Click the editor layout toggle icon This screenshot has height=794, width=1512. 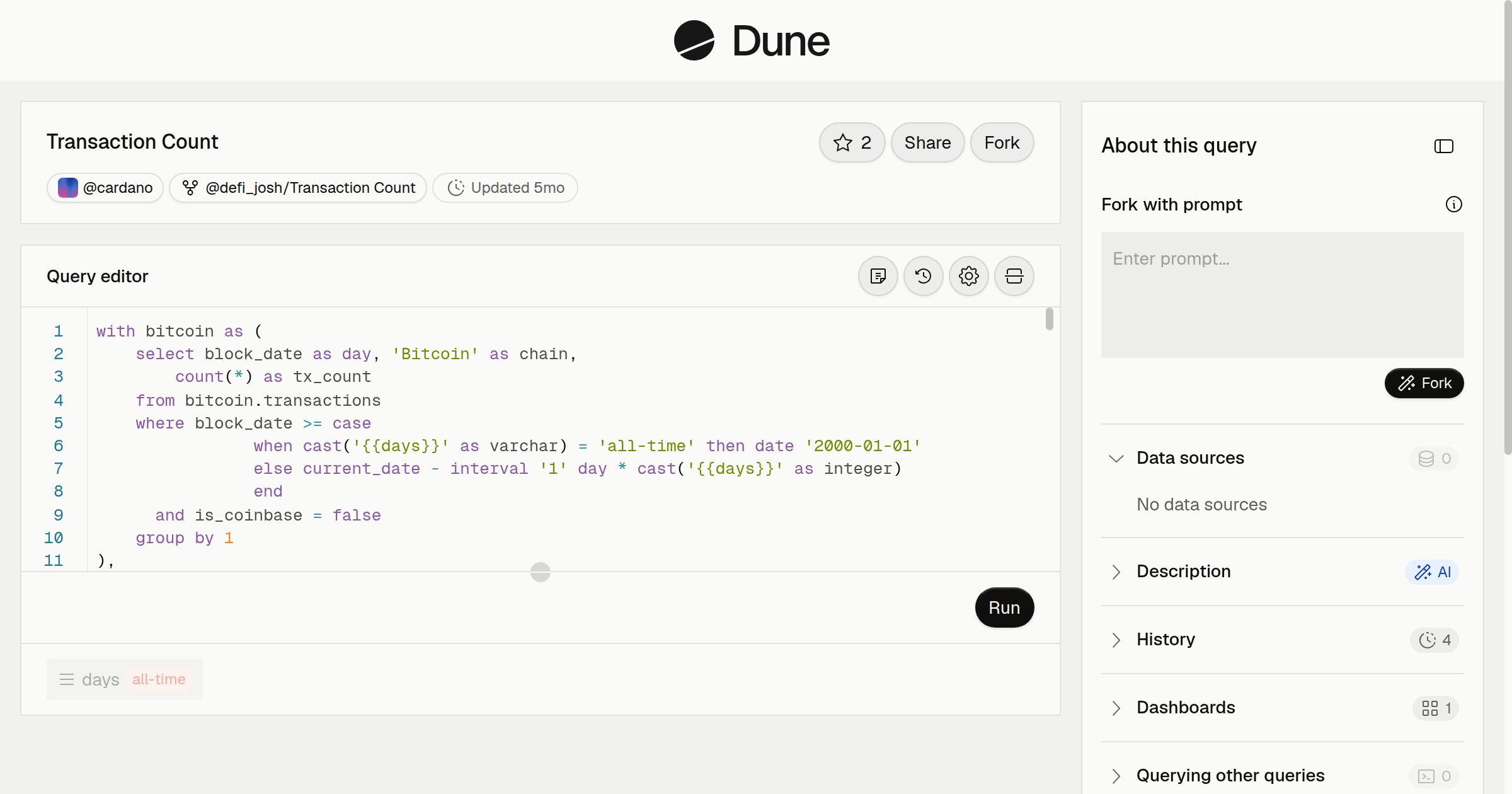pyautogui.click(x=1014, y=276)
